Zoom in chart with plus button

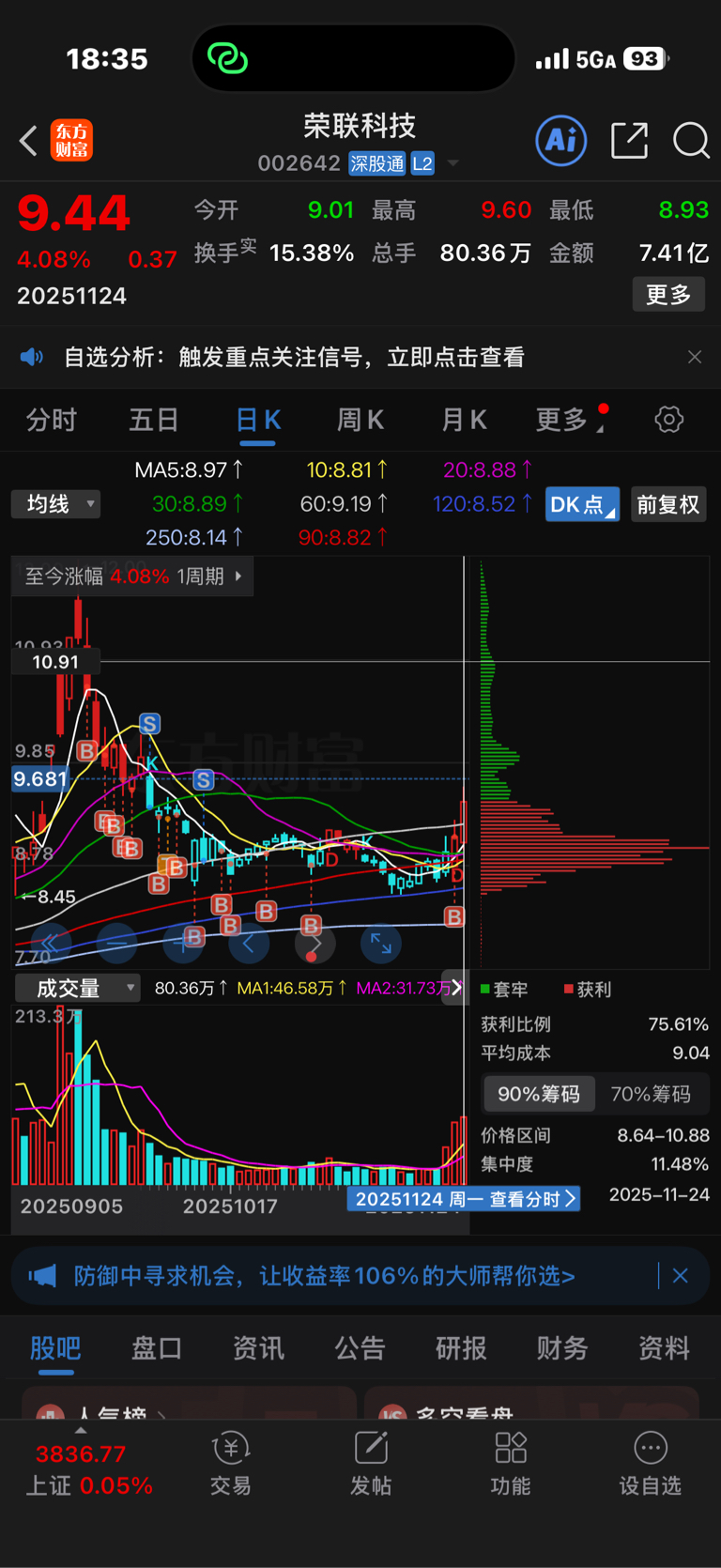coord(183,943)
